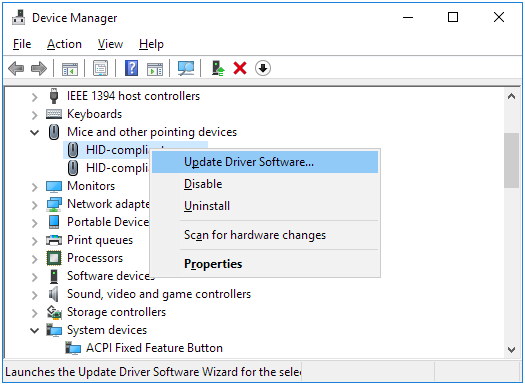The height and width of the screenshot is (385, 525).
Task: Click the Disable down-arrow toolbar icon
Action: [263, 68]
